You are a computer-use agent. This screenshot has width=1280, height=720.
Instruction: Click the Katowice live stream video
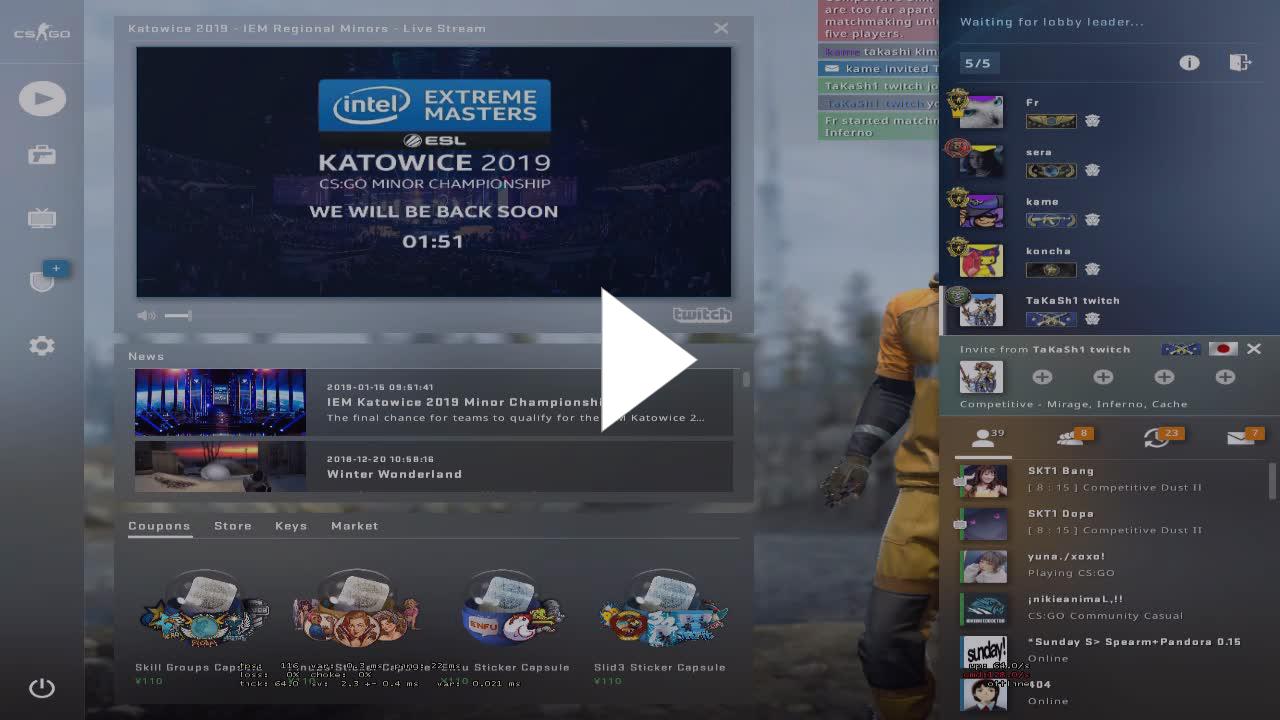[x=434, y=172]
